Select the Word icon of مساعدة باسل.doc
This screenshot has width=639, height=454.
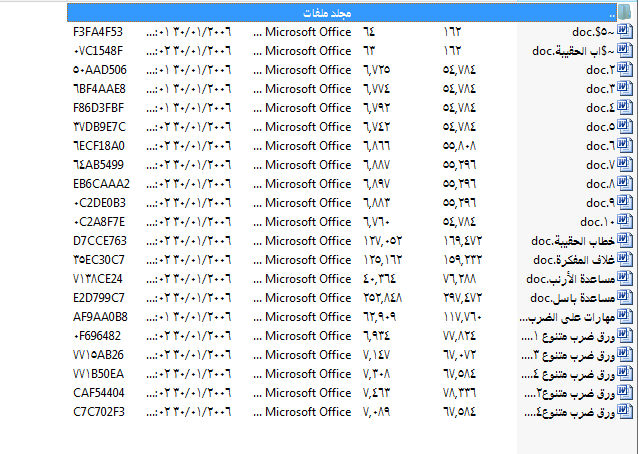pyautogui.click(x=625, y=298)
